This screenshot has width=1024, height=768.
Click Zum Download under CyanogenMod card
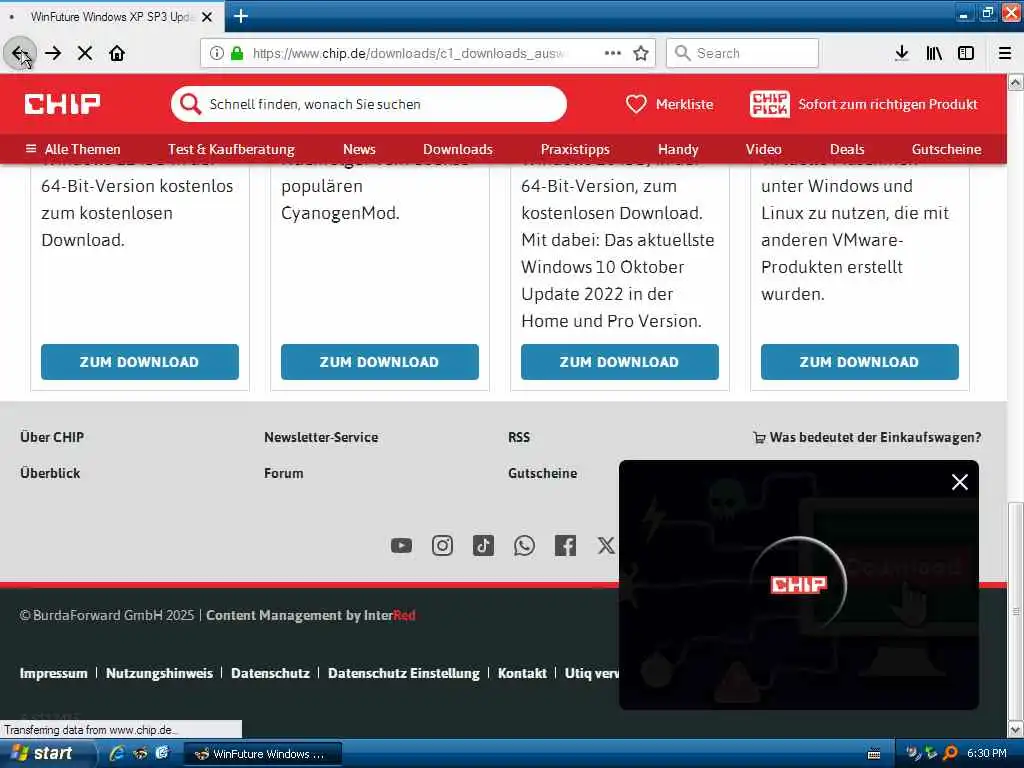(379, 362)
